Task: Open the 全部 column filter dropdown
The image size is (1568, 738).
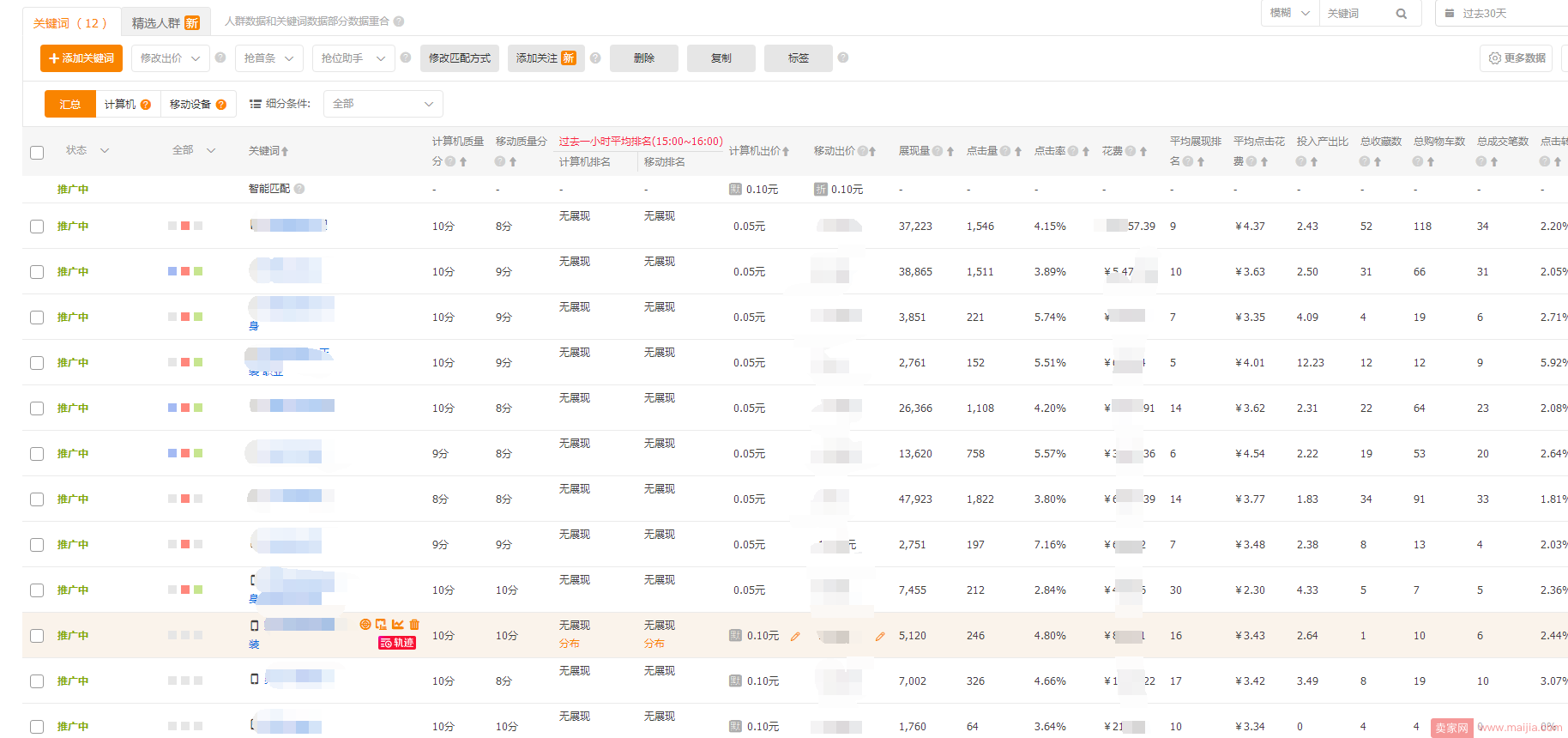Action: point(194,150)
